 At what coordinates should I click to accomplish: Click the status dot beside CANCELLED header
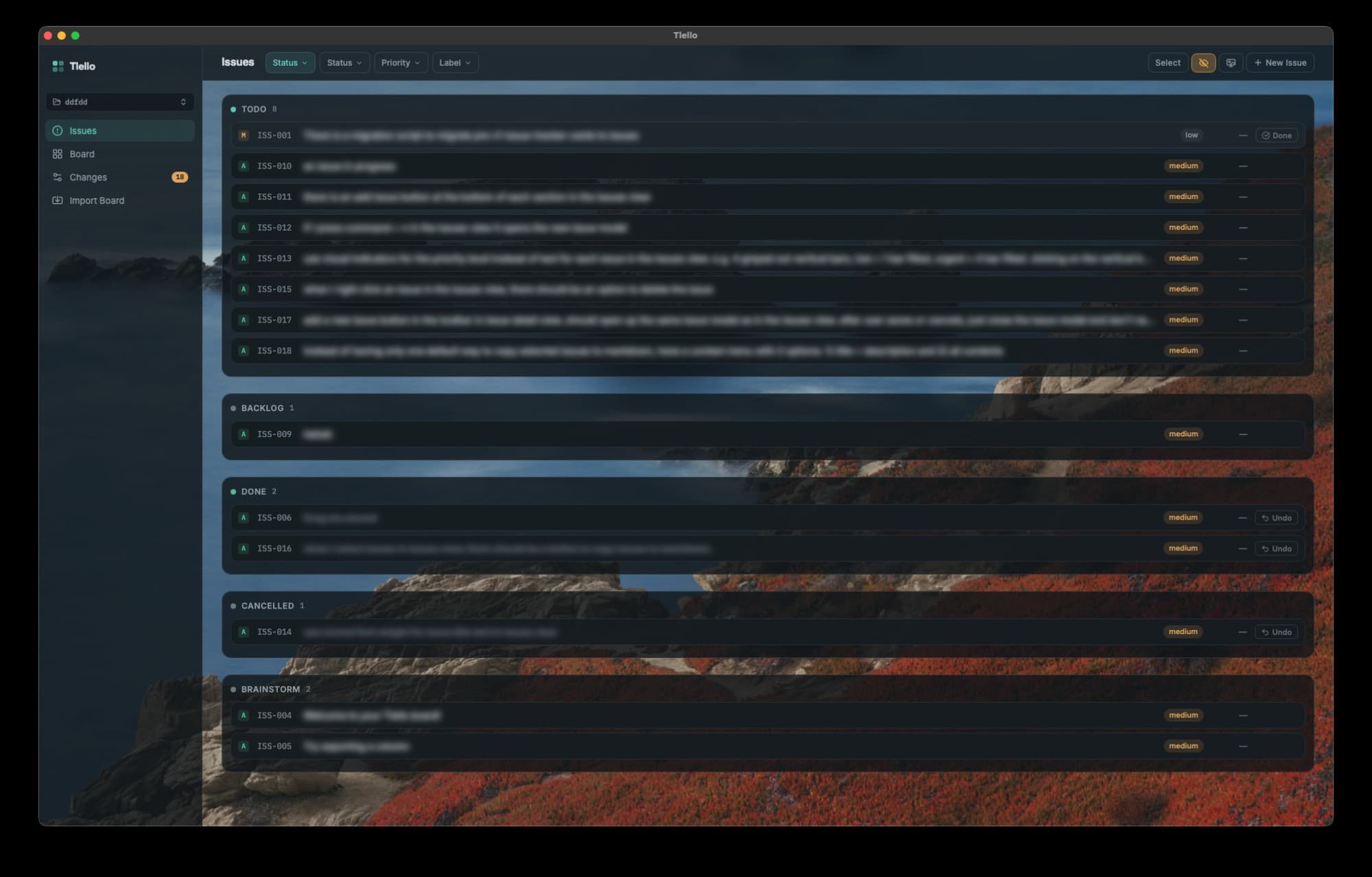[x=233, y=605]
